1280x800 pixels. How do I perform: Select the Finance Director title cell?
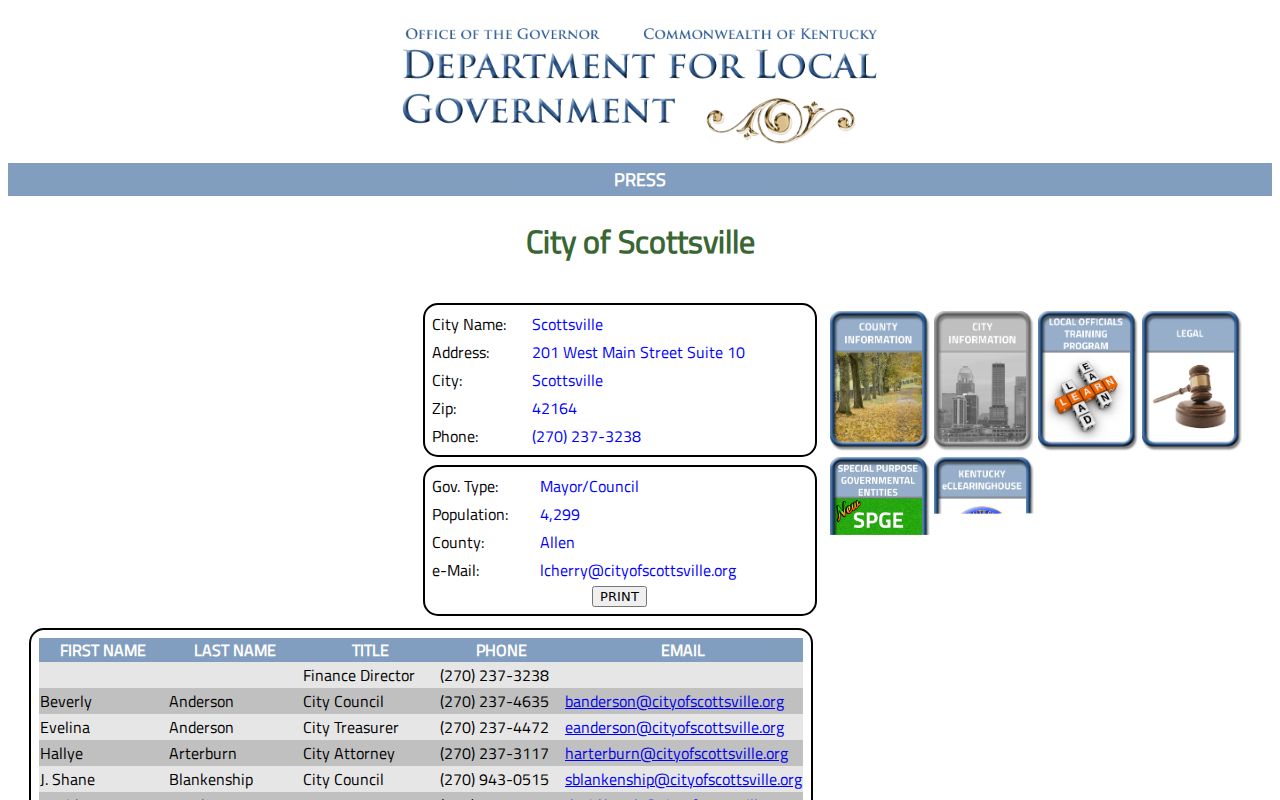pyautogui.click(x=359, y=676)
